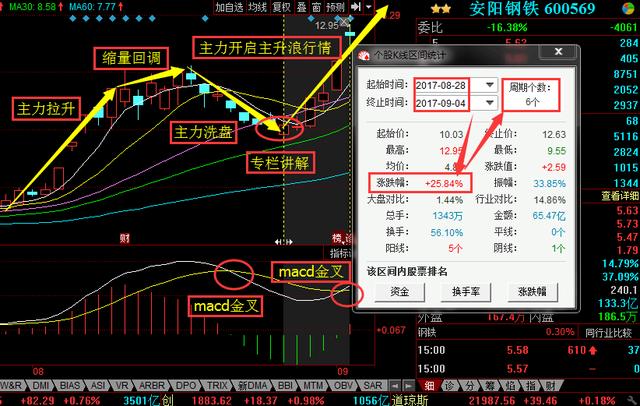Image resolution: width=640 pixels, height=406 pixels.
Task: Switch to the BIAS indicator tab
Action: [70, 385]
